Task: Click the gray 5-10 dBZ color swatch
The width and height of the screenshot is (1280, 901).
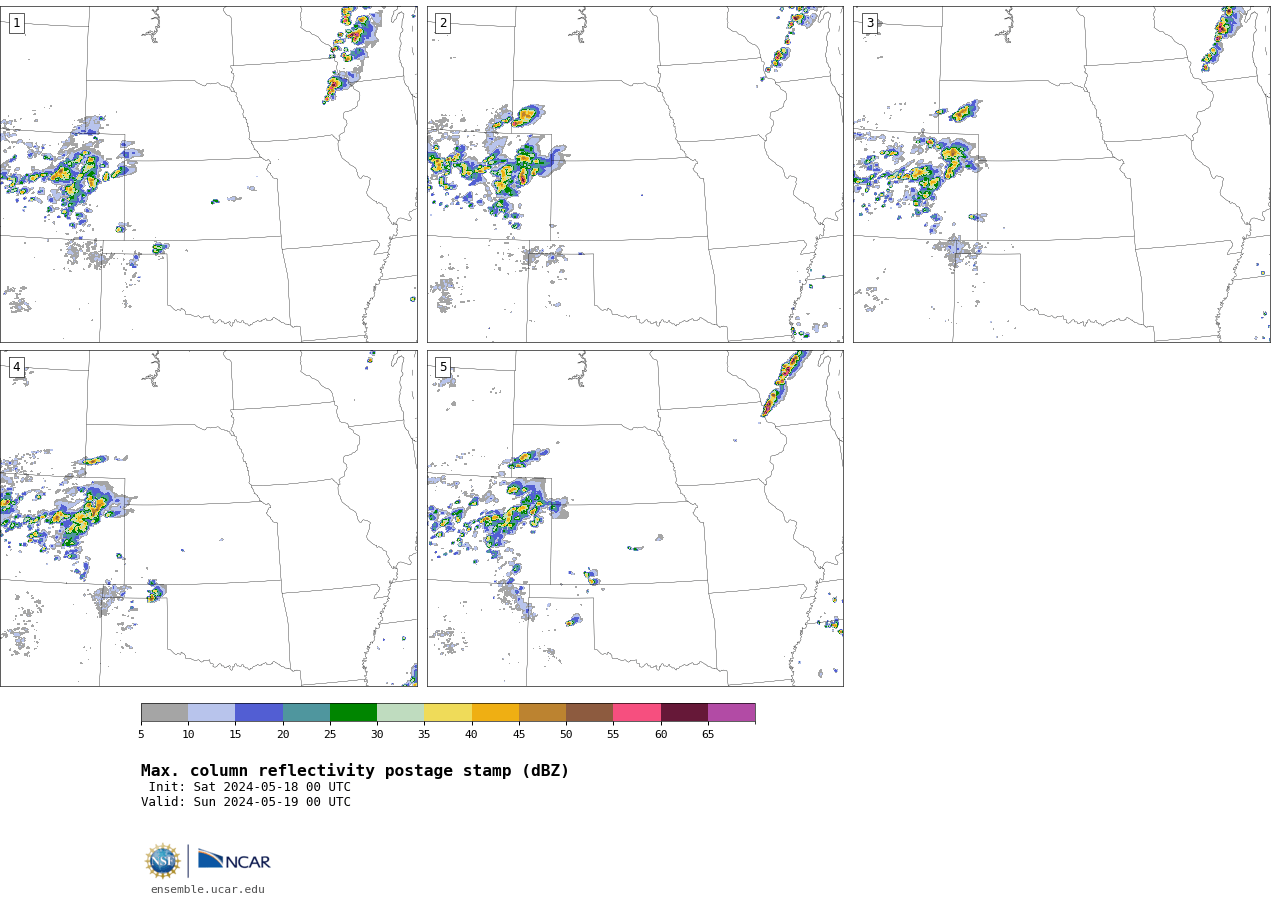Action: pyautogui.click(x=164, y=713)
